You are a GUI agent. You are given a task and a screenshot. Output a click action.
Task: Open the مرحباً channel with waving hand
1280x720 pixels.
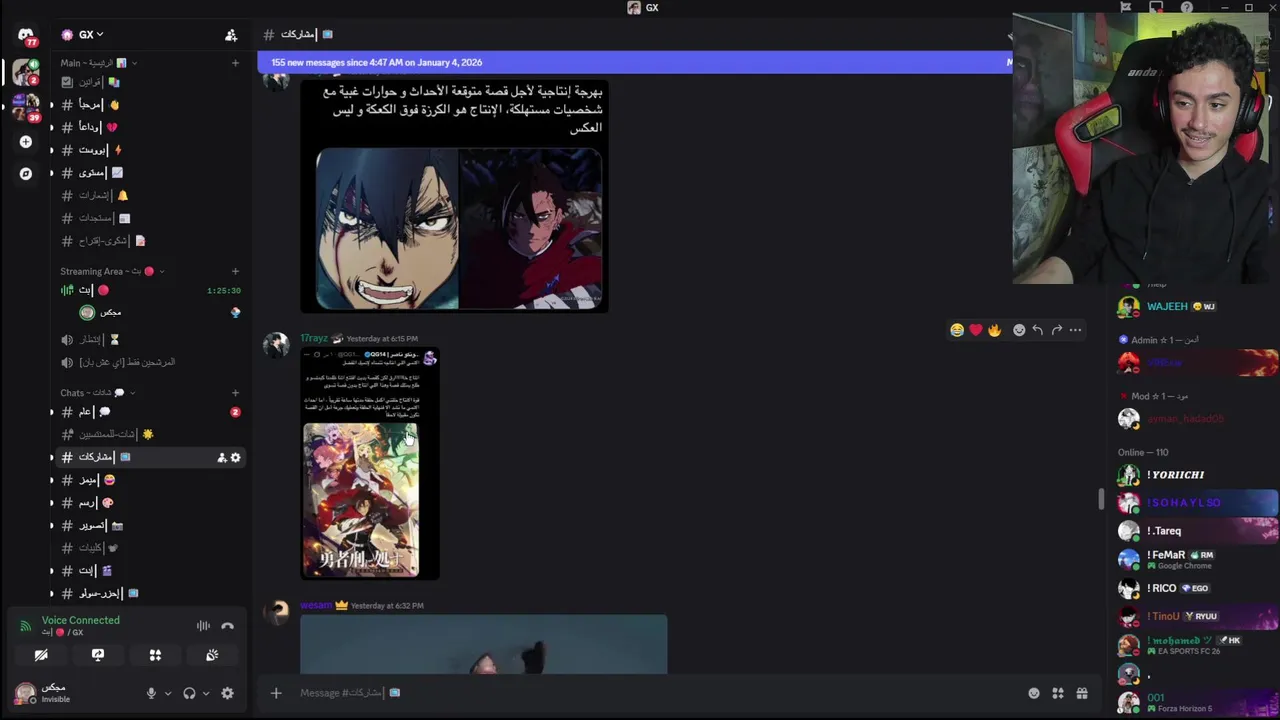(x=150, y=104)
